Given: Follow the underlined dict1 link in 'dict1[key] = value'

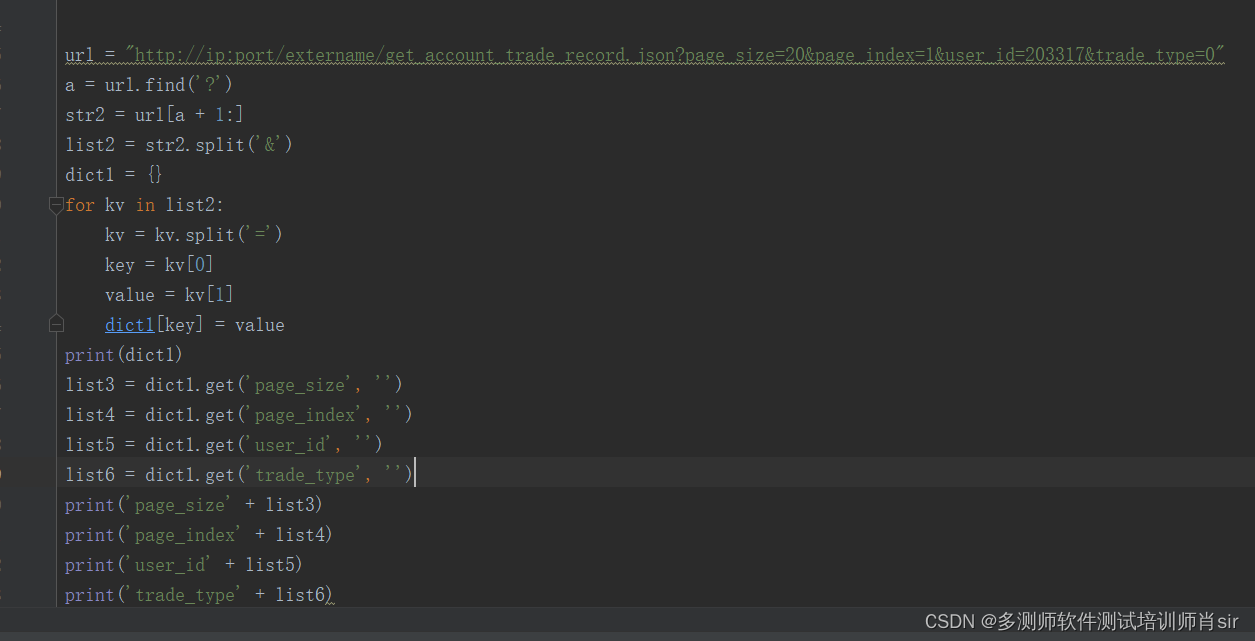Looking at the screenshot, I should [130, 325].
